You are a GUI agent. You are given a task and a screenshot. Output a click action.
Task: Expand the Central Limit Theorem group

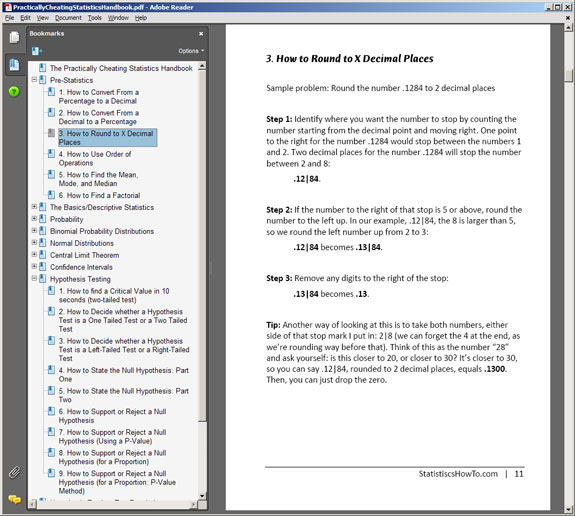[x=34, y=254]
